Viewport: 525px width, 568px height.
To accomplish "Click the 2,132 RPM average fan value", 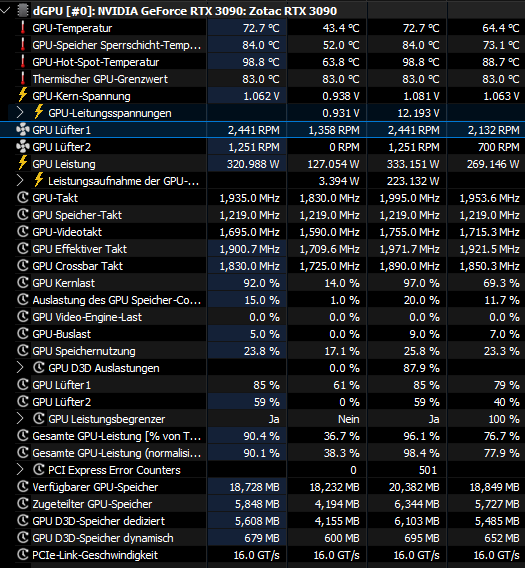I will tap(493, 130).
